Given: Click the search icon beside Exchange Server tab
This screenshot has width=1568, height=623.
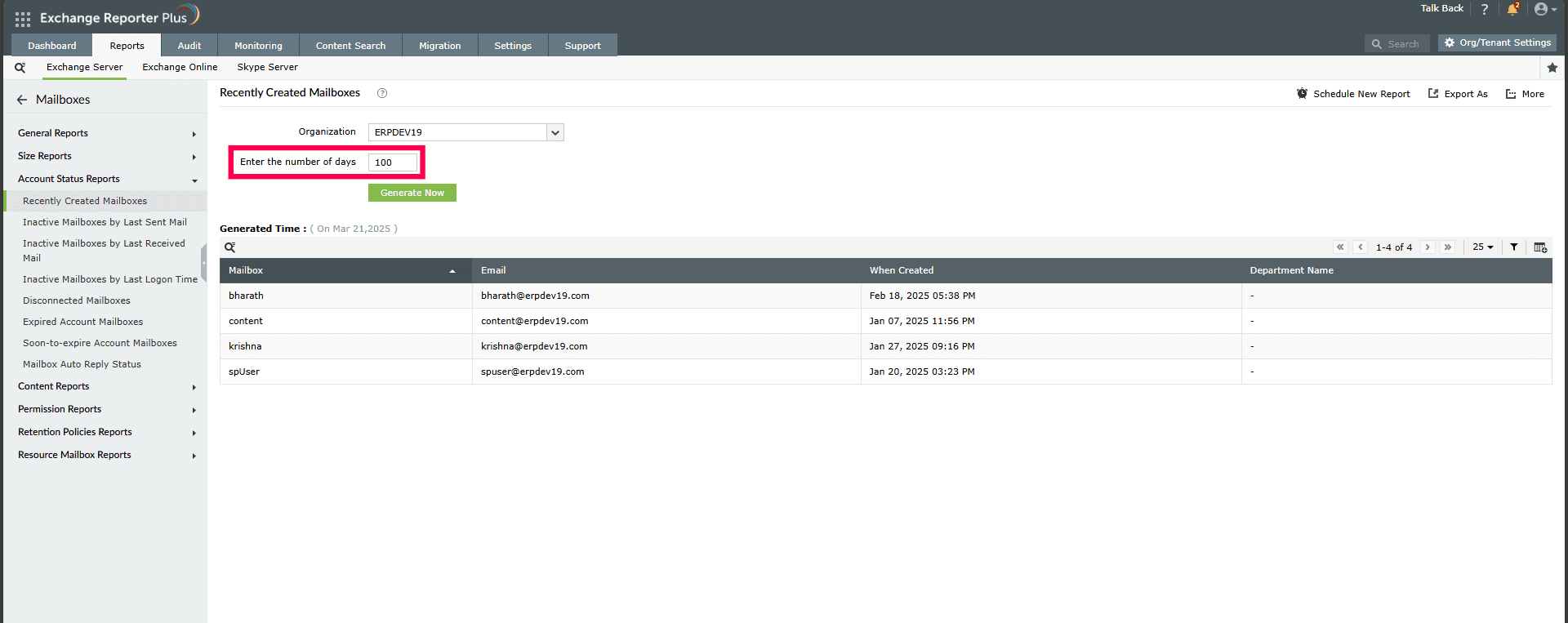Looking at the screenshot, I should pos(20,68).
